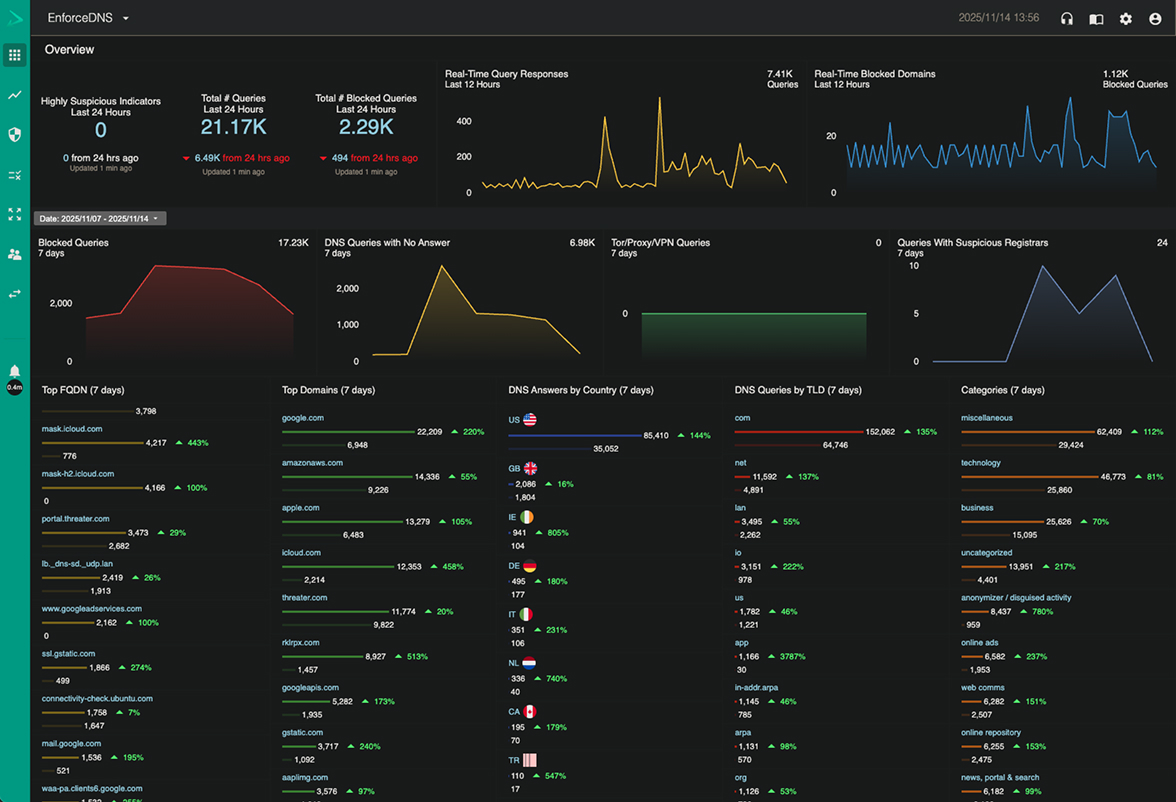Open notifications bell in sidebar
The width and height of the screenshot is (1176, 802).
(x=14, y=372)
